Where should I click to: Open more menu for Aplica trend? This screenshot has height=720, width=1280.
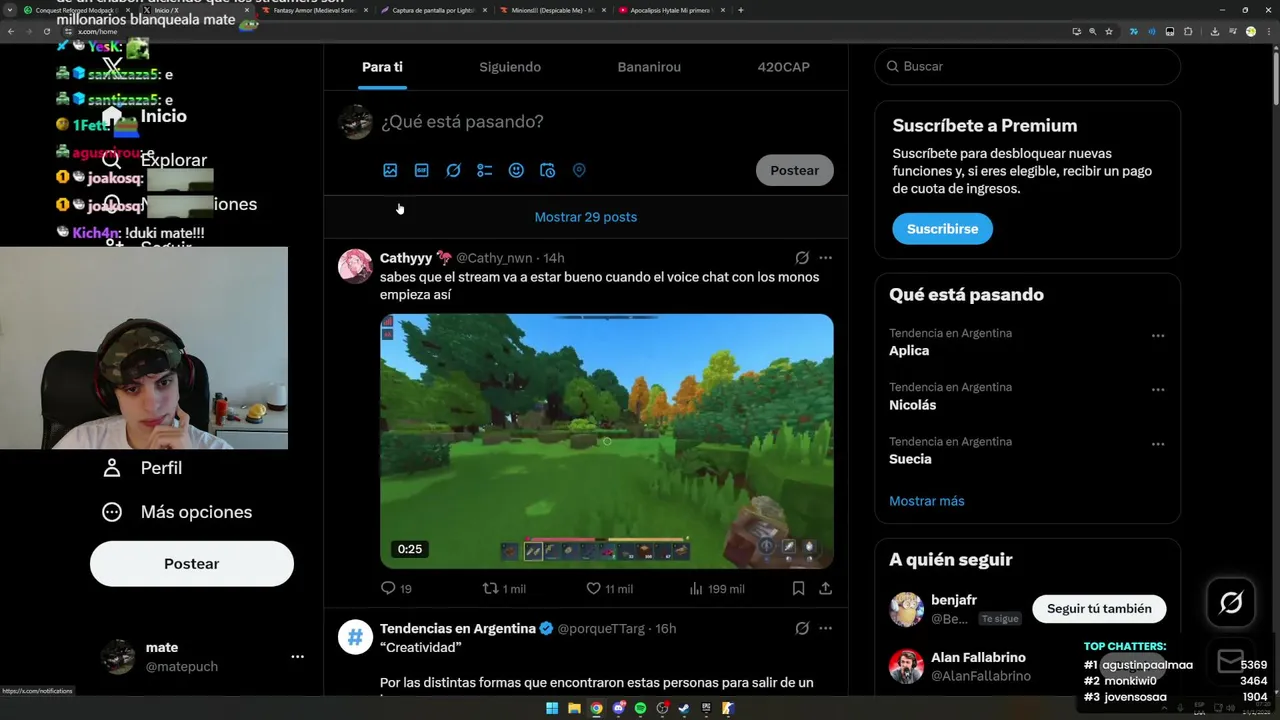point(1158,336)
